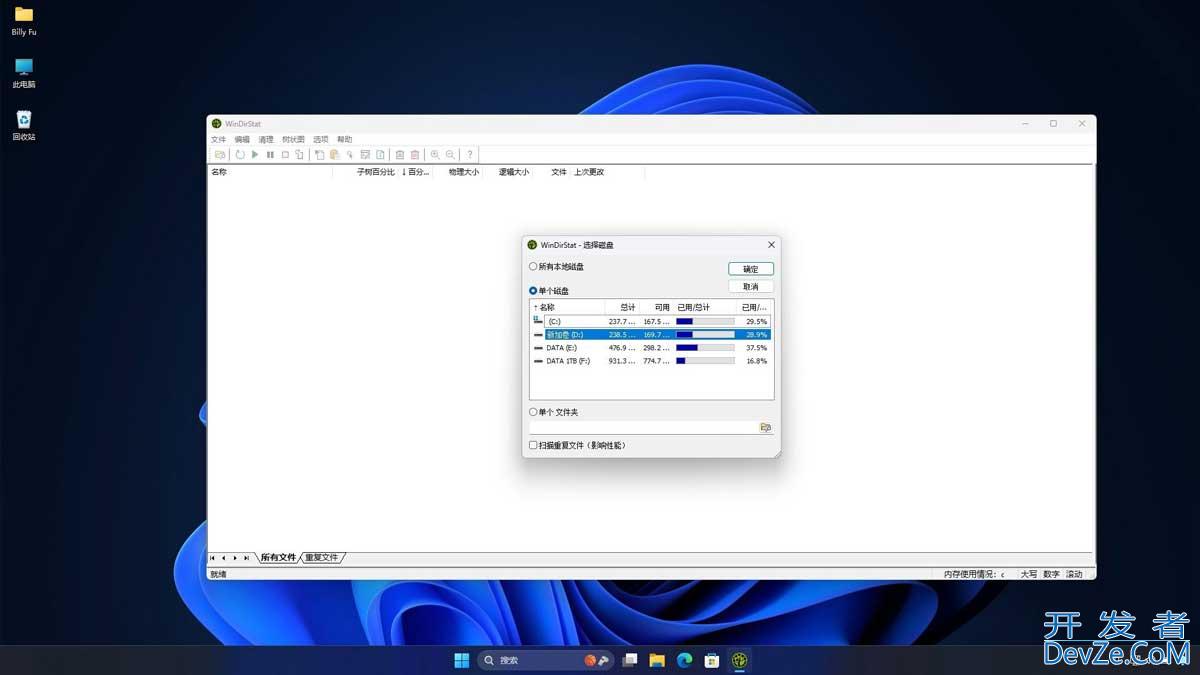
Task: Click the zoom in magnifier toolbar icon
Action: [x=435, y=155]
